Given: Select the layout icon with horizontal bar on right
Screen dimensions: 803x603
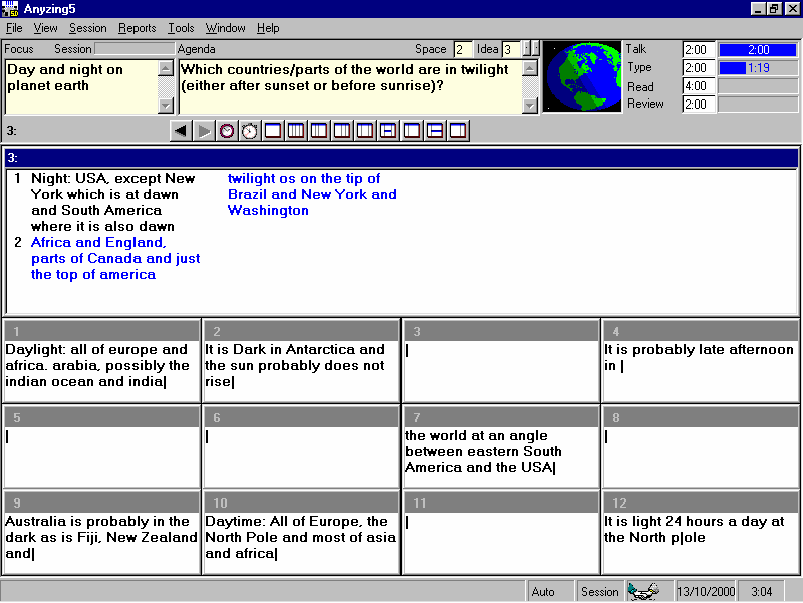Looking at the screenshot, I should 388,131.
